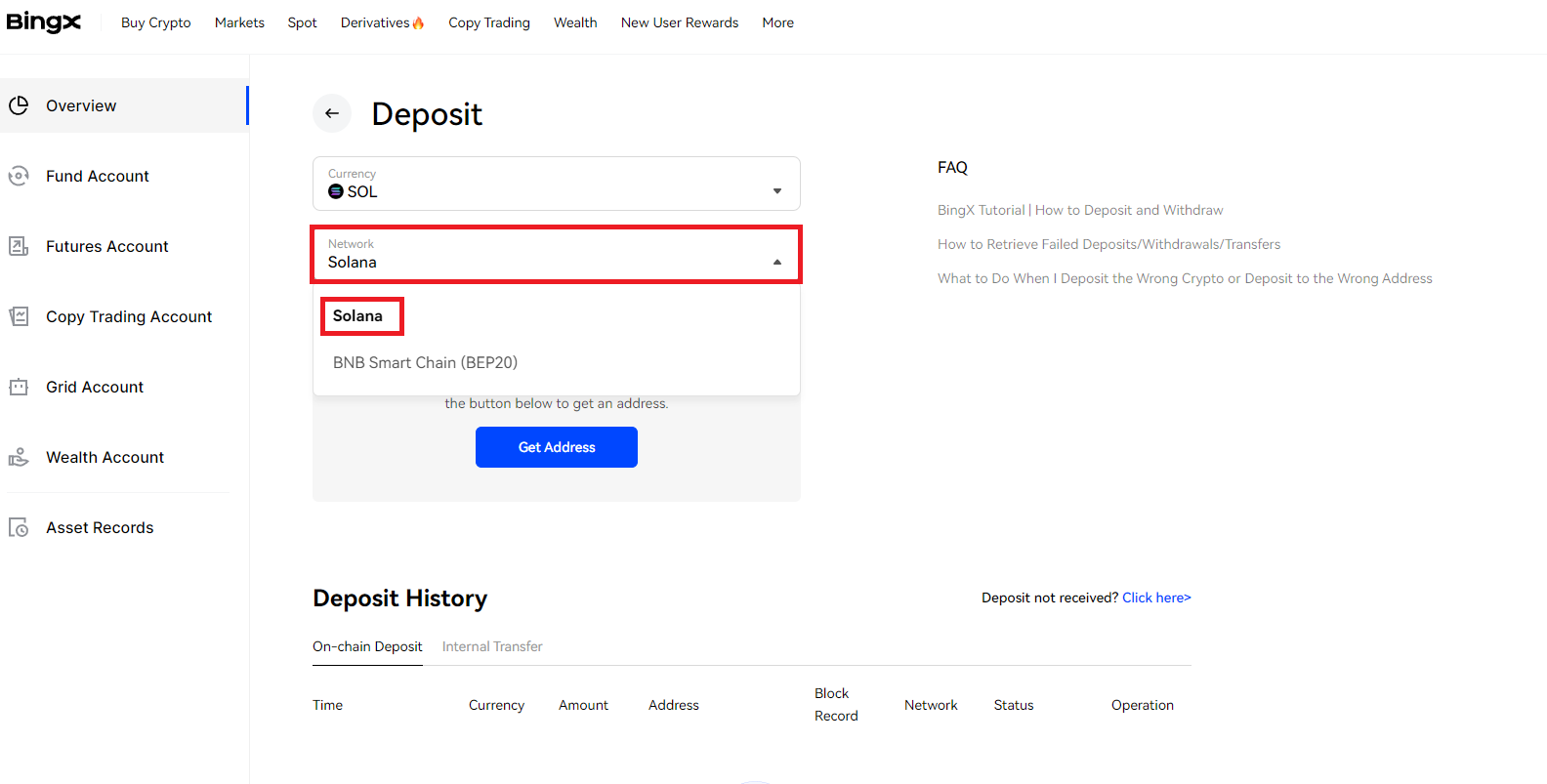Click the Address column header
The image size is (1547, 784).
point(674,705)
